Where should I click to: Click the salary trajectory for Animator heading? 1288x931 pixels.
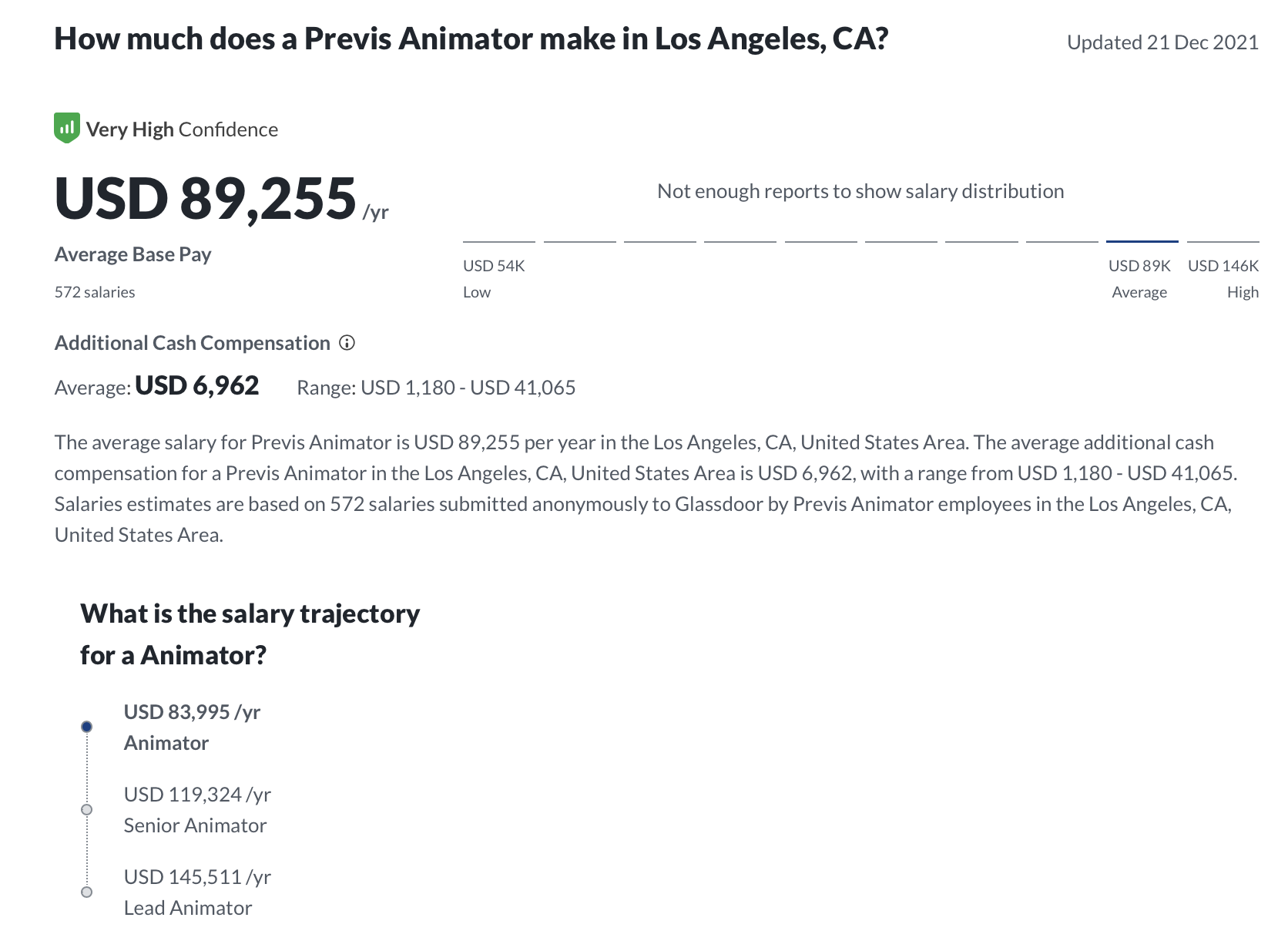point(250,634)
